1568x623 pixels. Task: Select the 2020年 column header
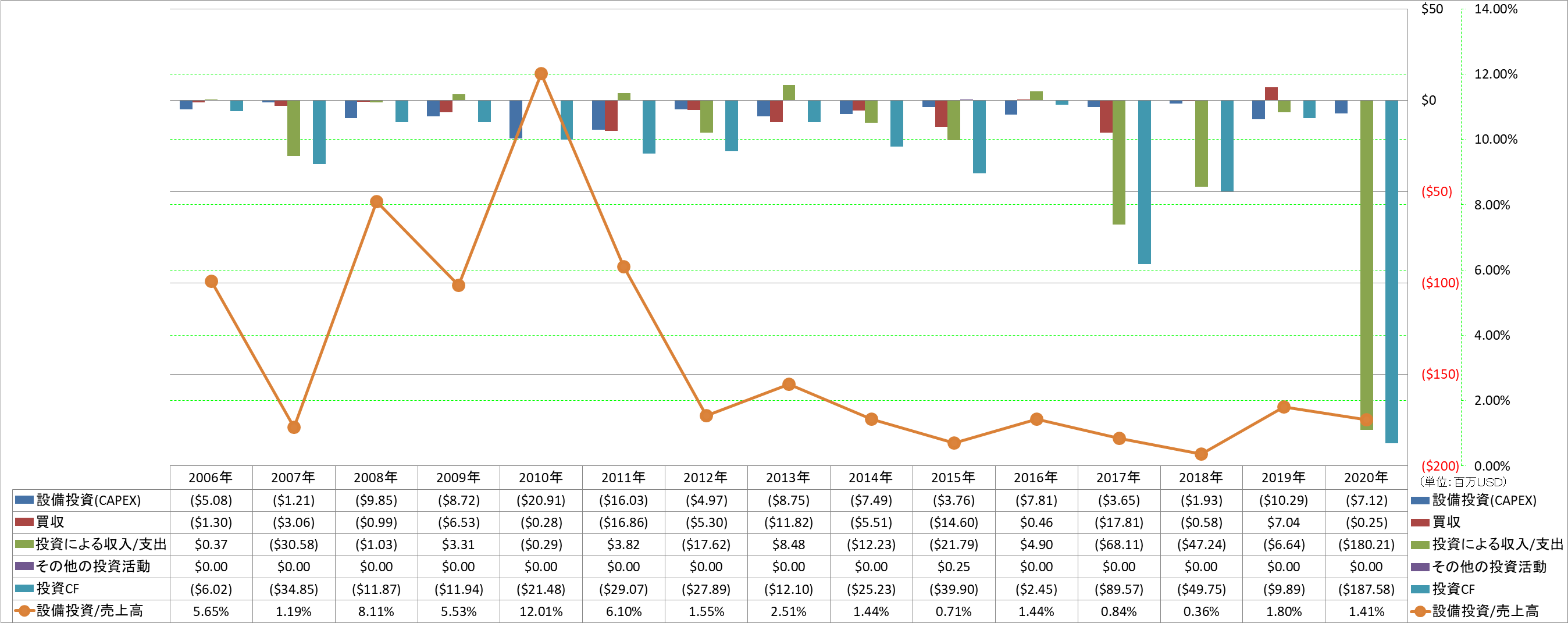tap(1366, 478)
